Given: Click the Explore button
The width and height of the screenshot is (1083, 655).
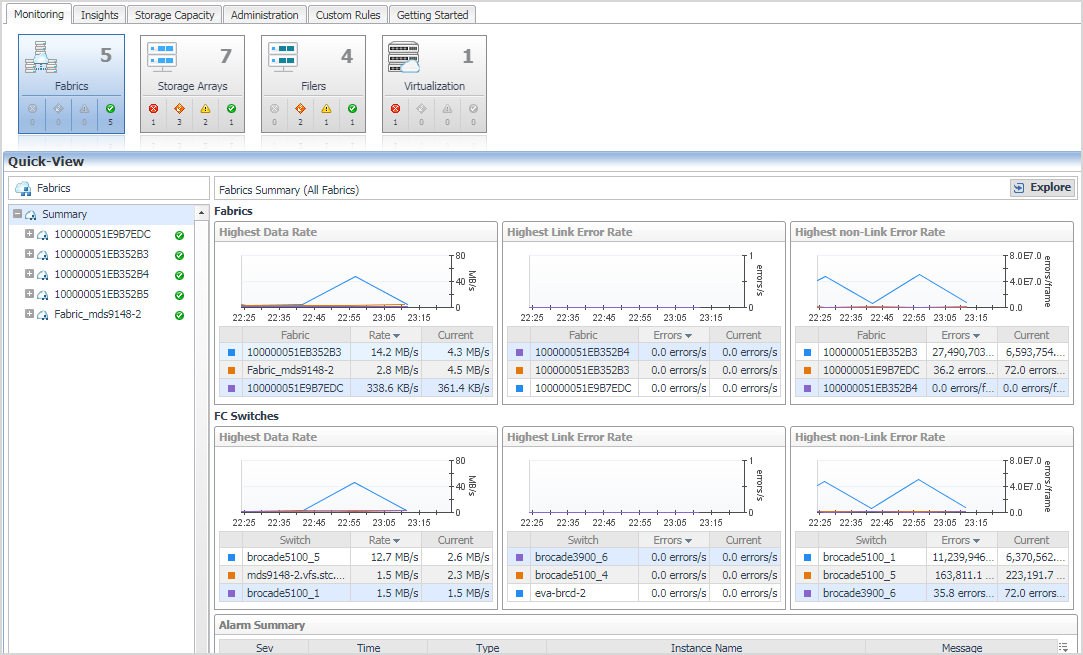Looking at the screenshot, I should click(x=1041, y=187).
